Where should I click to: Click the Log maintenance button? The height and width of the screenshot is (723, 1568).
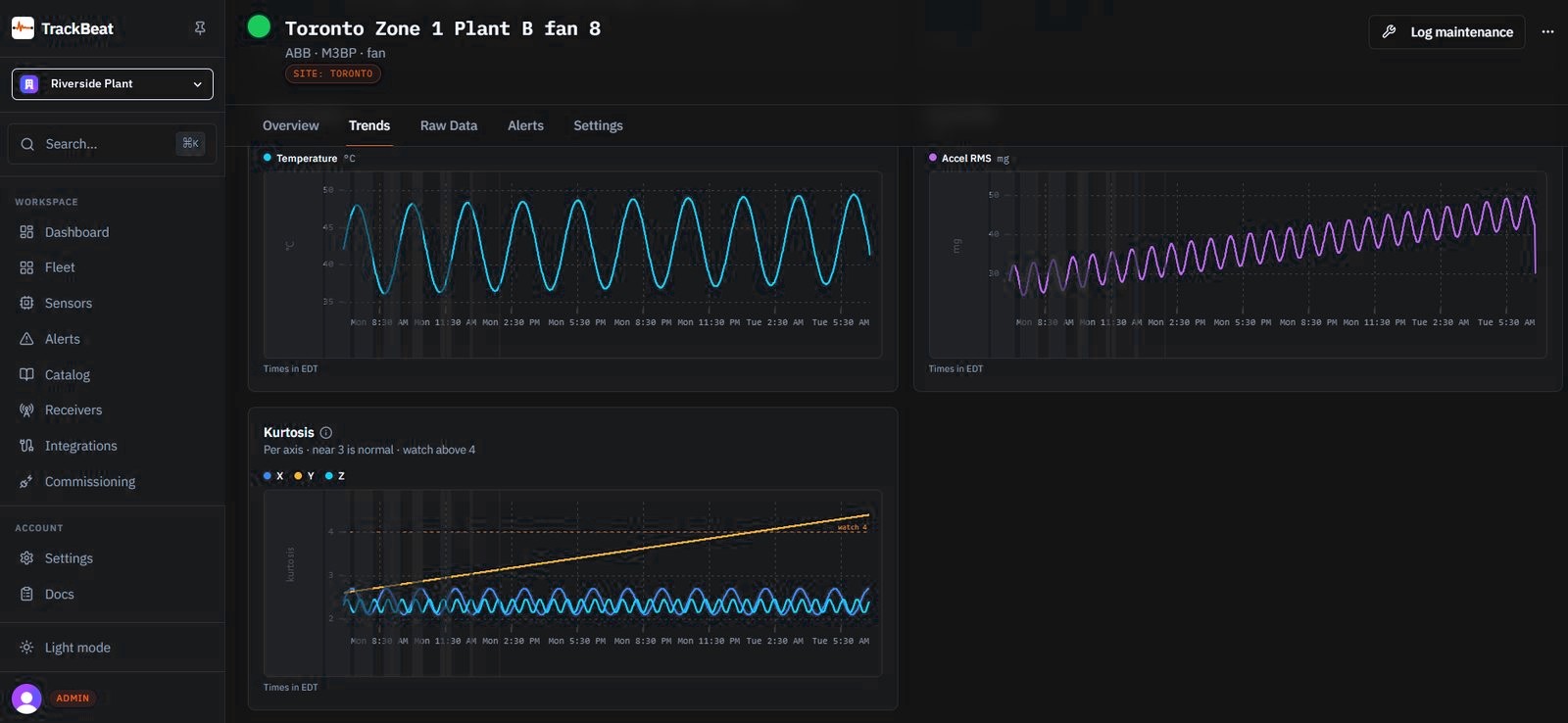[1446, 32]
